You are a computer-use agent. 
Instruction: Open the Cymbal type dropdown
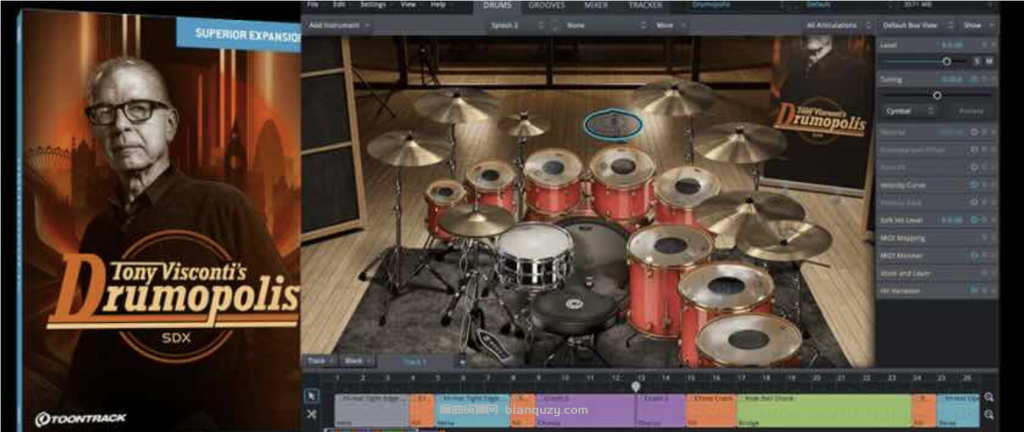pos(910,111)
